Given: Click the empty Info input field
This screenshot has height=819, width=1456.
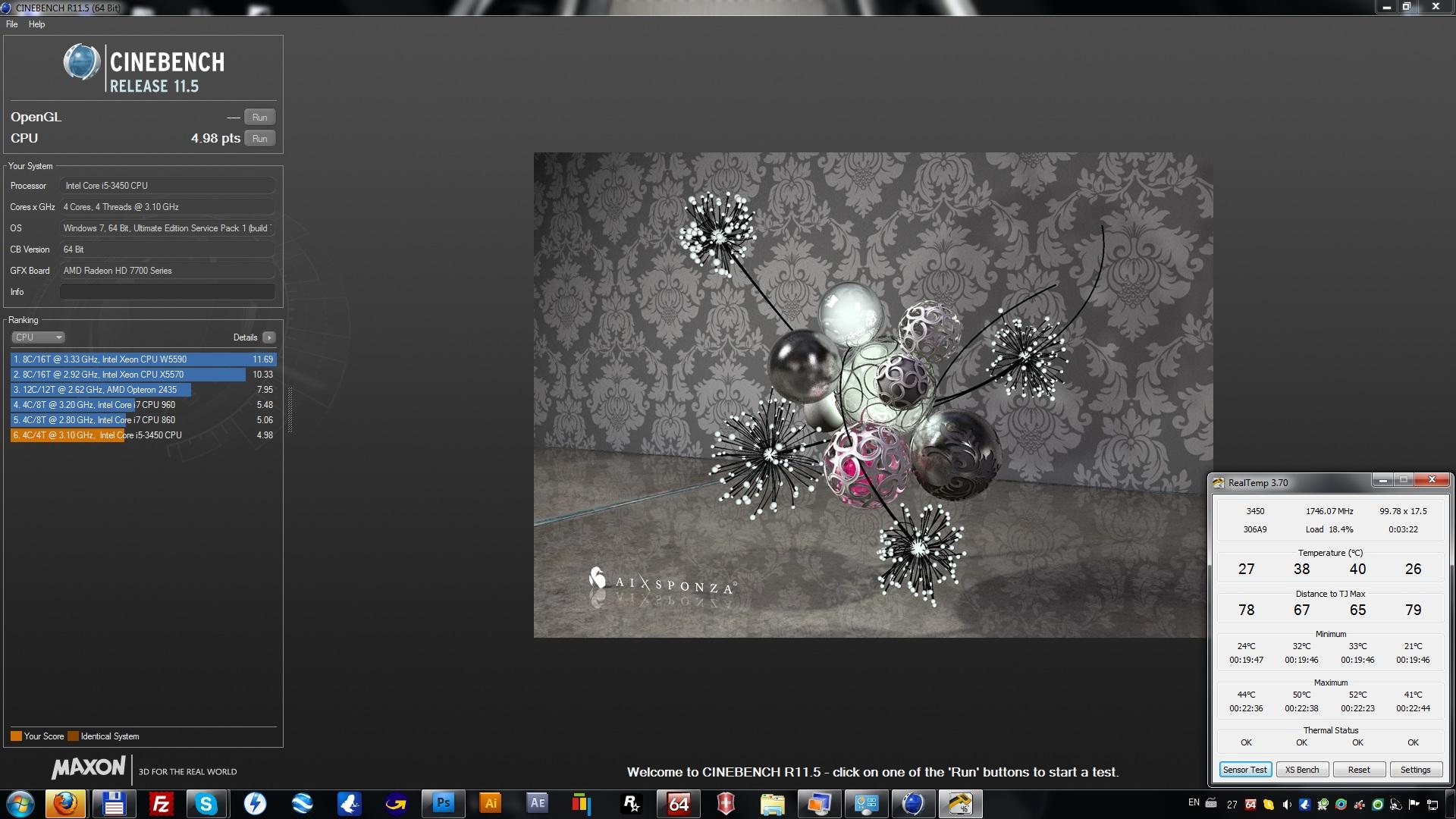Looking at the screenshot, I should tap(167, 292).
